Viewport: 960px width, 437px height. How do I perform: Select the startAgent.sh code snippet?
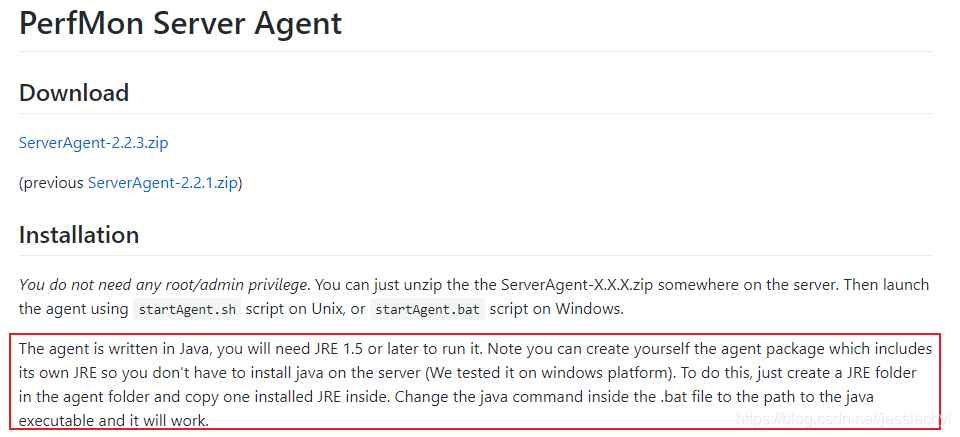[187, 309]
